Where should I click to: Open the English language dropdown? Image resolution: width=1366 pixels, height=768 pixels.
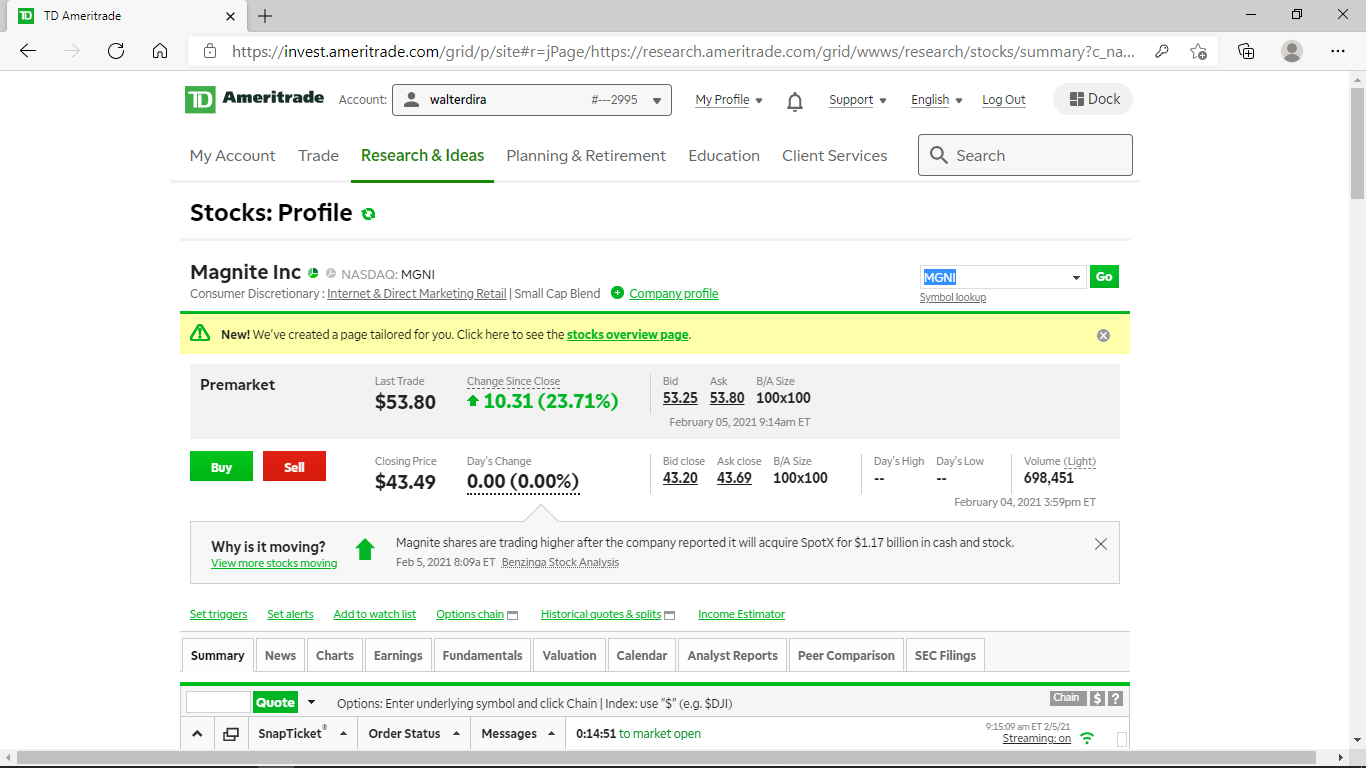[x=937, y=100]
